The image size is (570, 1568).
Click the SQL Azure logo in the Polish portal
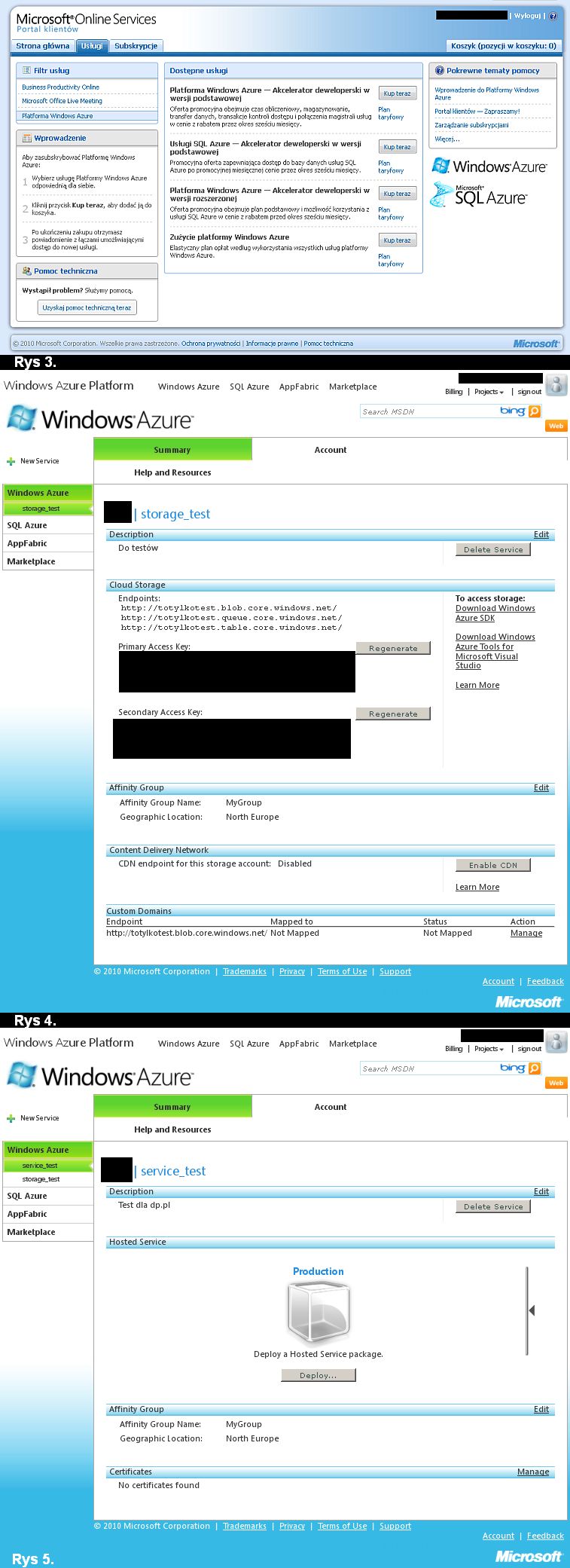[x=478, y=195]
